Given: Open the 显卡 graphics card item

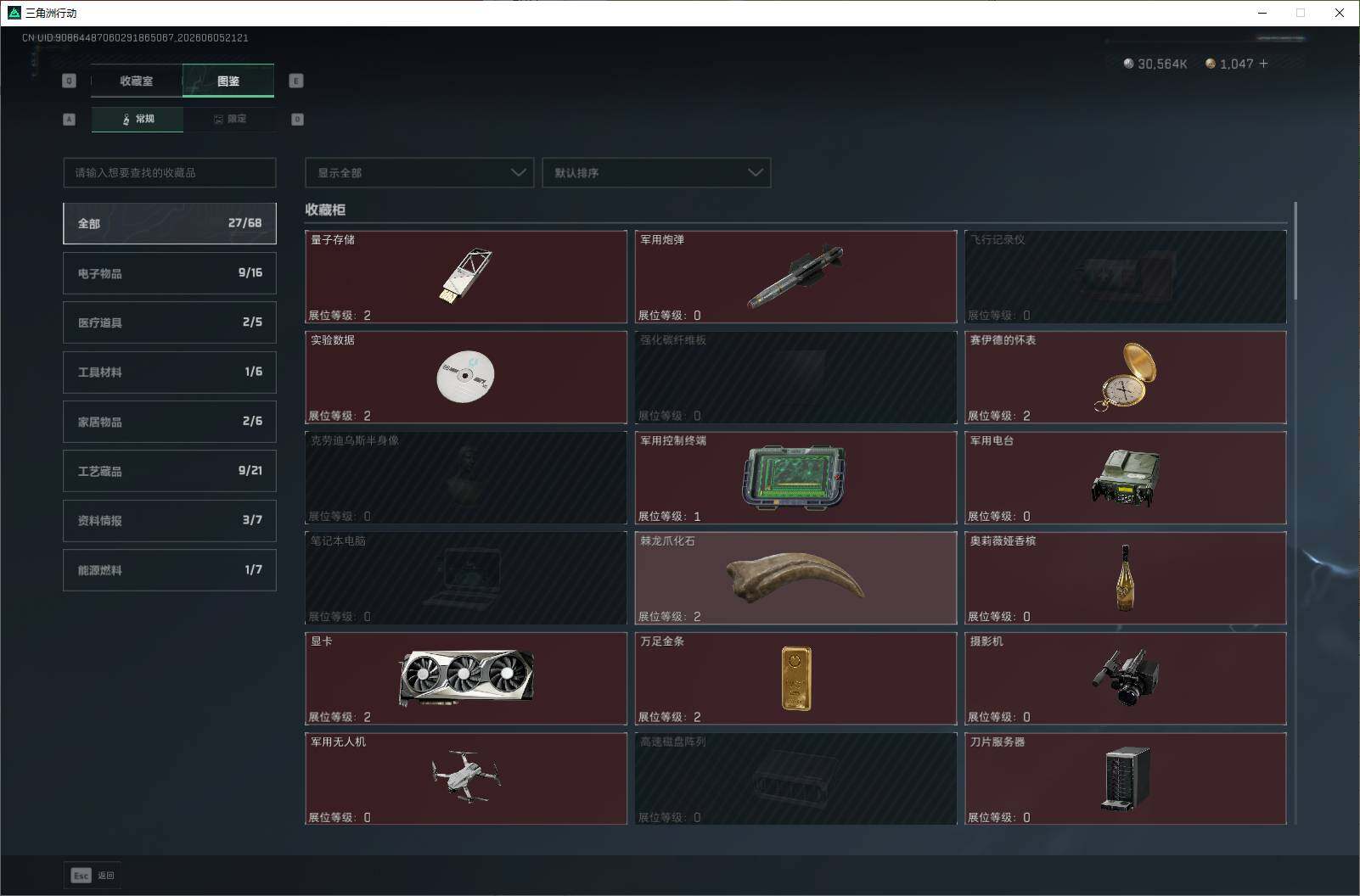Looking at the screenshot, I should 466,679.
